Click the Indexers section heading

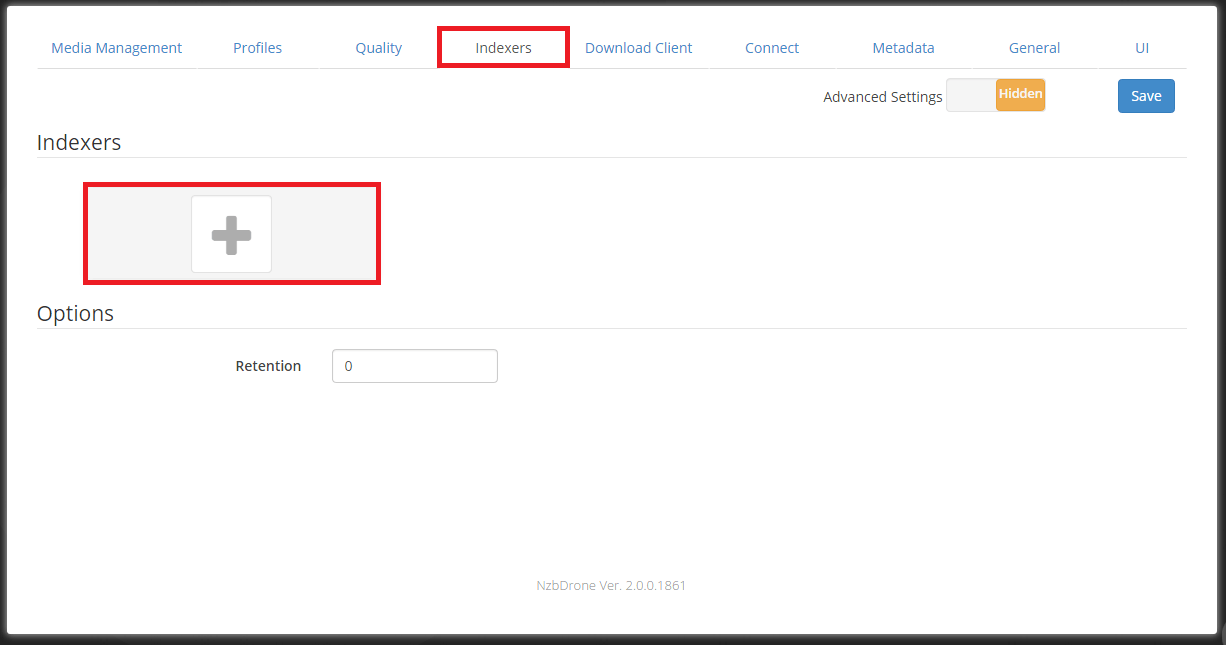(79, 142)
